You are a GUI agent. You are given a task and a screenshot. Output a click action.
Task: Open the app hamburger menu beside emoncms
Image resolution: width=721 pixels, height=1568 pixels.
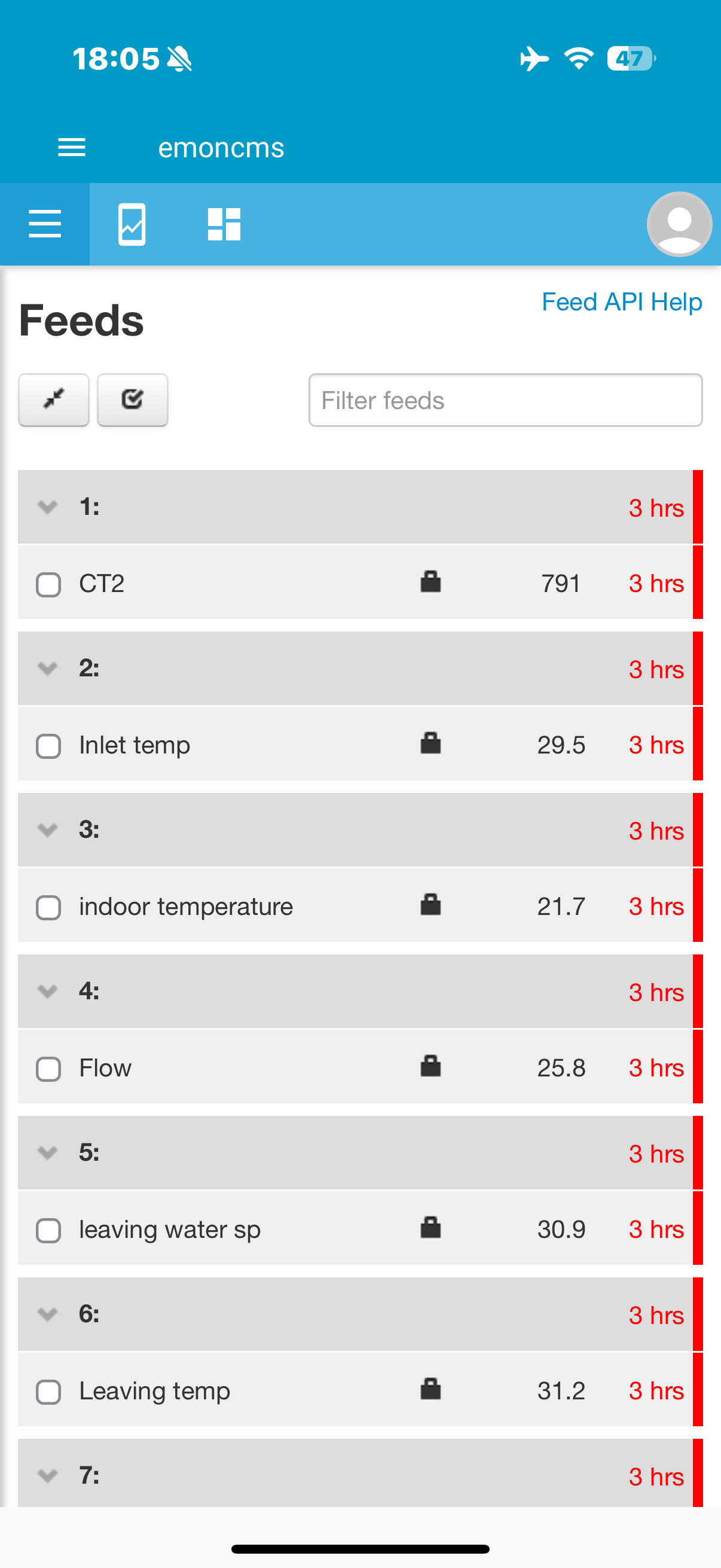click(x=71, y=147)
